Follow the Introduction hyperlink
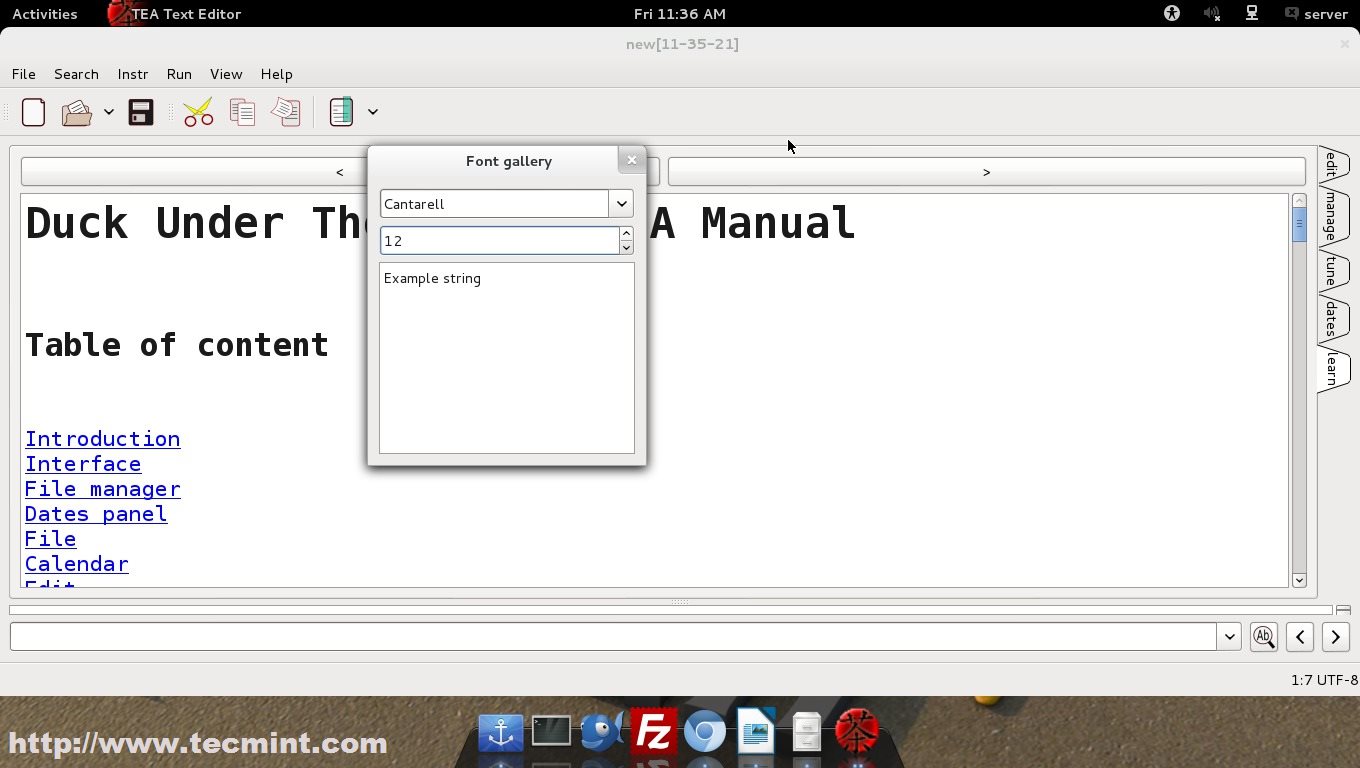Viewport: 1360px width, 768px height. point(102,439)
